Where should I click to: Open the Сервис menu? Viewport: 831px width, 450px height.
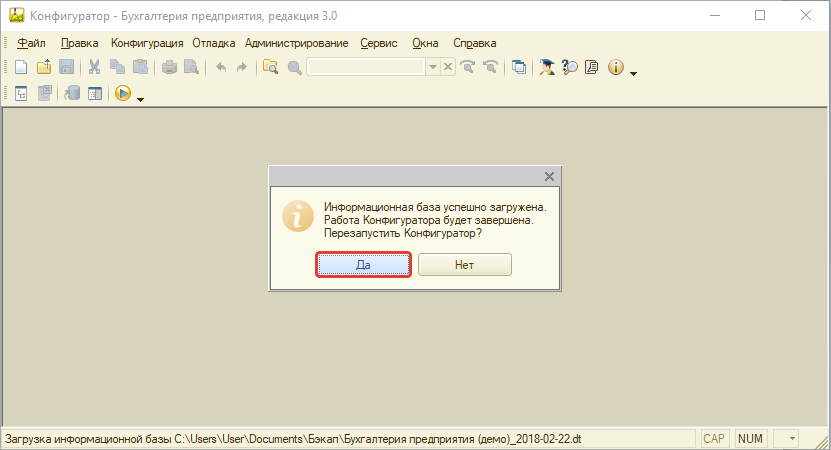point(379,43)
